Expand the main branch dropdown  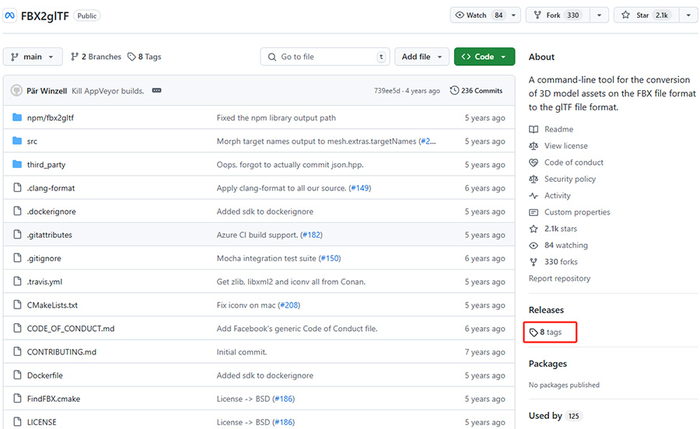pyautogui.click(x=31, y=57)
